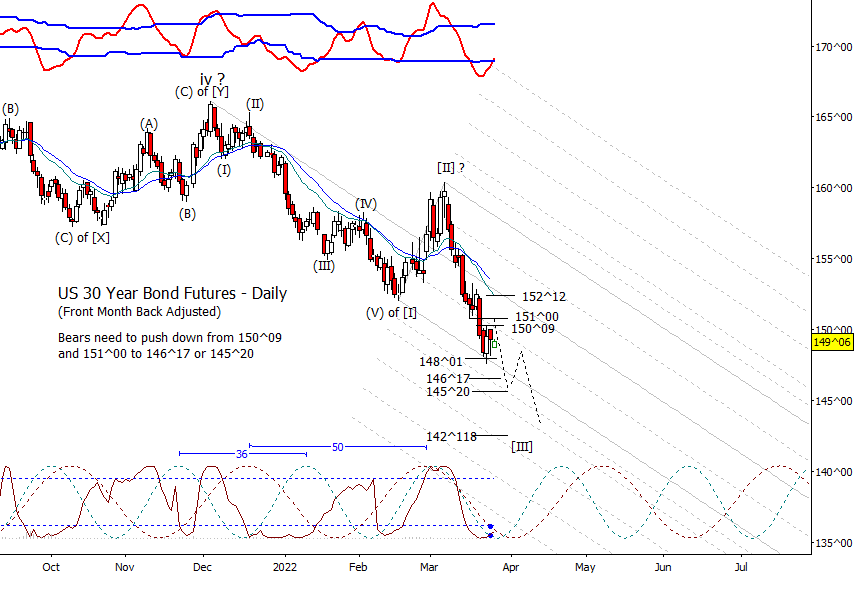Image resolution: width=859 pixels, height=596 pixels.
Task: Click the upper blue dot on the cycle indicator
Action: point(490,527)
